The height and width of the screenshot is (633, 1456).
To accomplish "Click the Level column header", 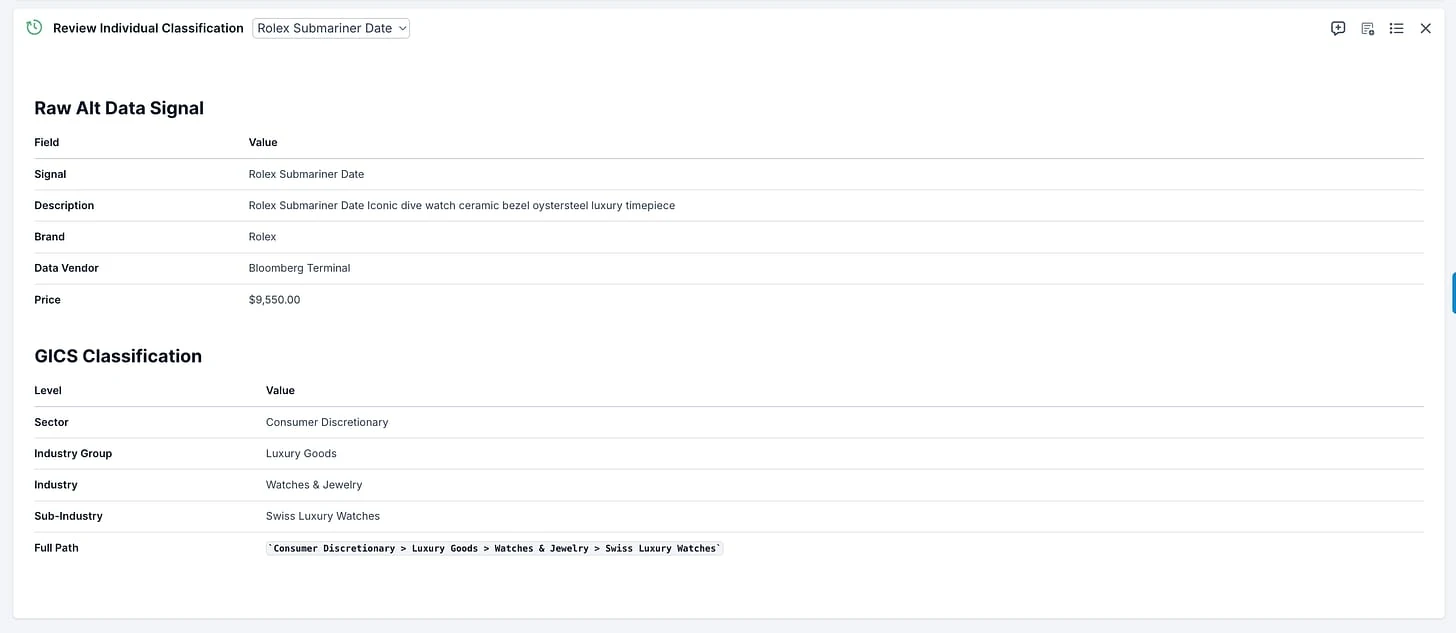I will coord(48,390).
